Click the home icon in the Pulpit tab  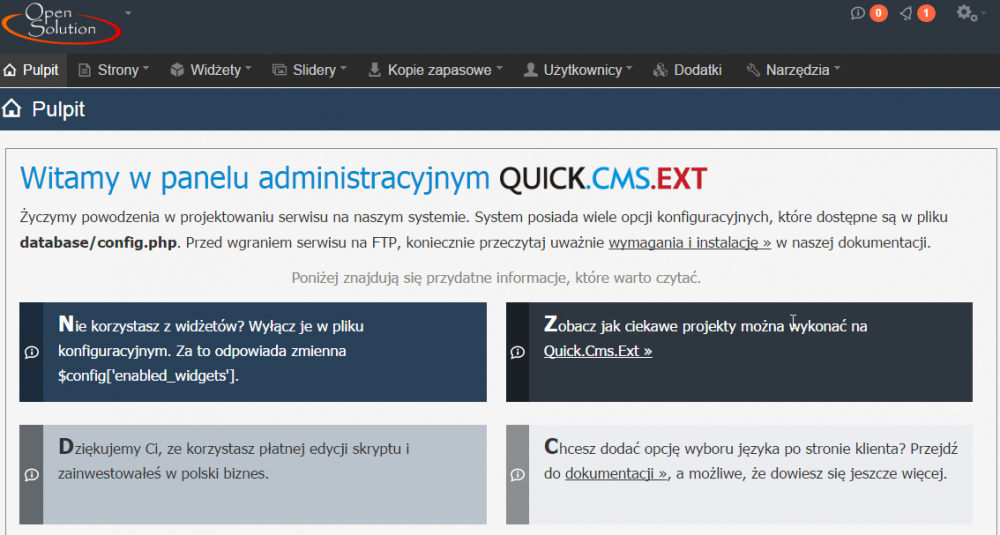click(10, 70)
